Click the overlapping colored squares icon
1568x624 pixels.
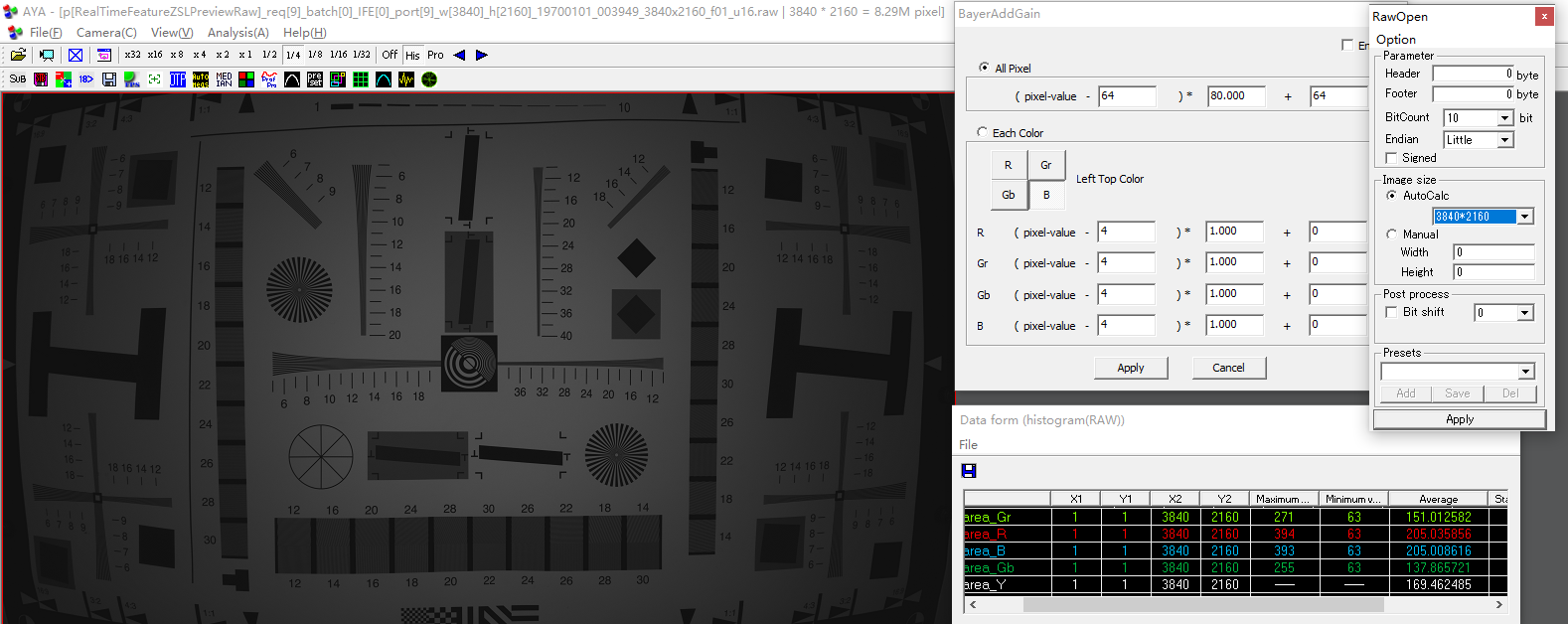(x=338, y=79)
